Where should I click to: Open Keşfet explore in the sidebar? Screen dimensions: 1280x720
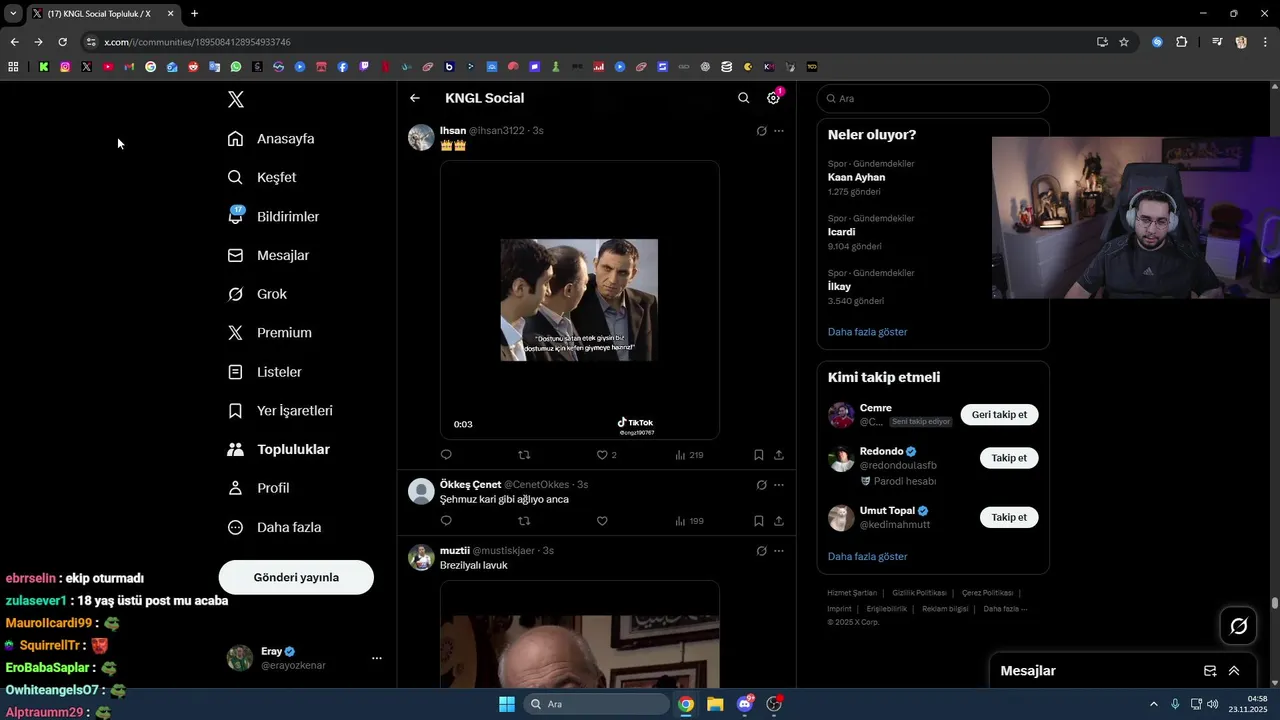[262, 177]
